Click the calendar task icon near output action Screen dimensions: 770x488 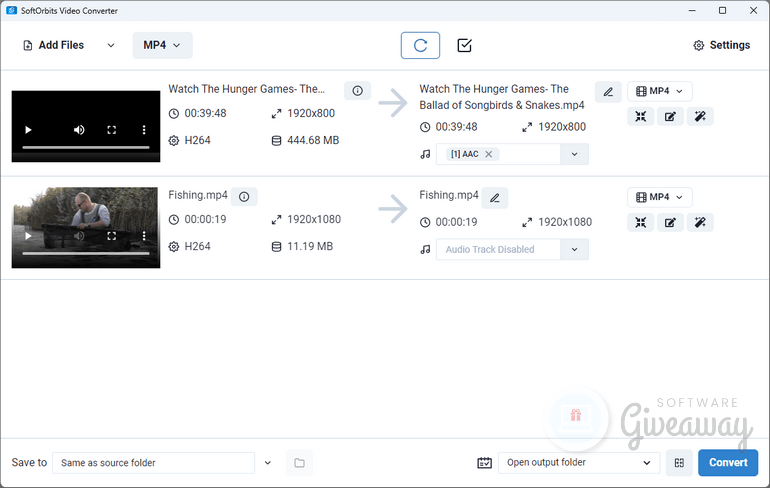[x=485, y=463]
